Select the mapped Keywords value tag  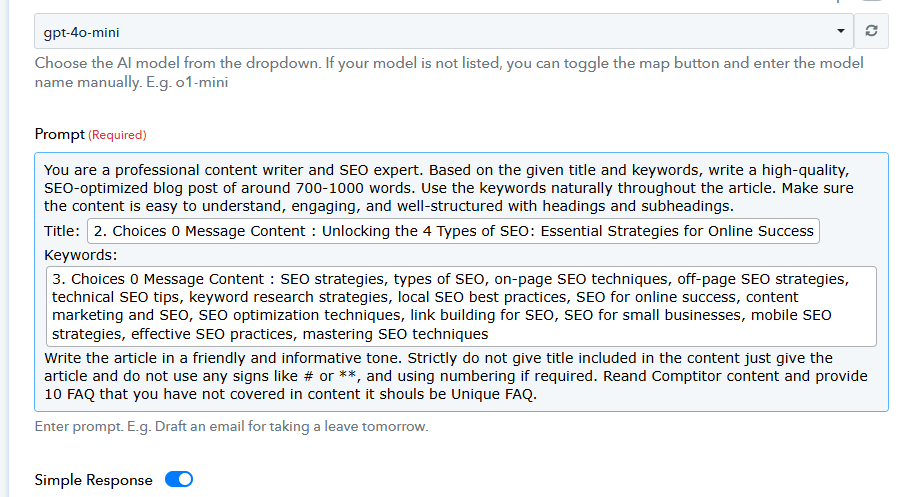point(462,307)
